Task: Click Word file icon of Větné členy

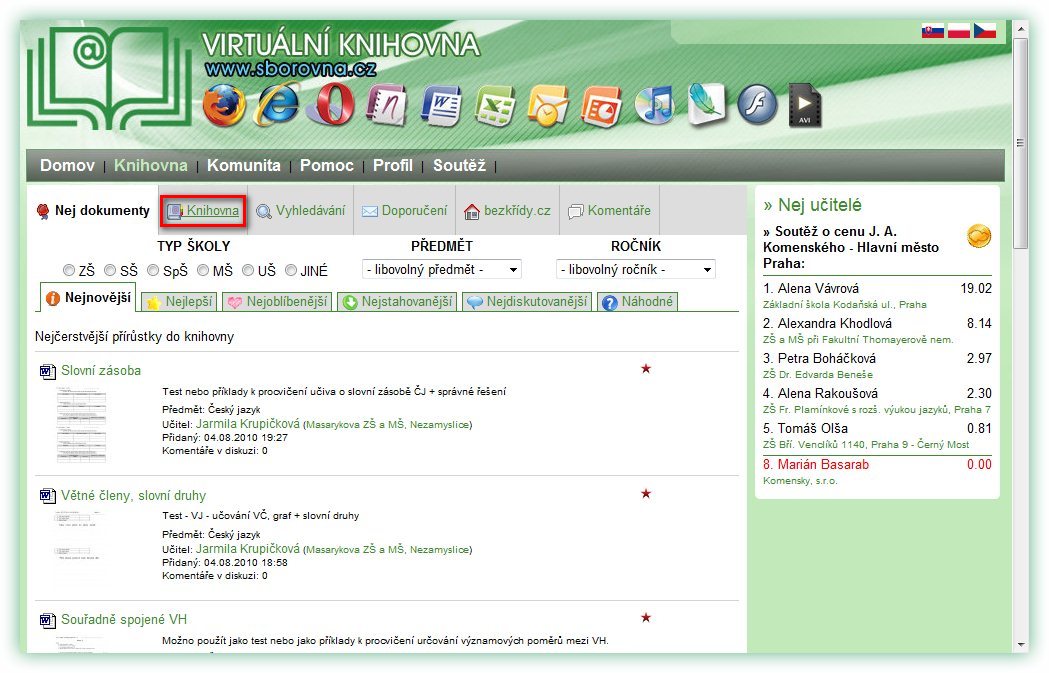Action: [x=47, y=496]
